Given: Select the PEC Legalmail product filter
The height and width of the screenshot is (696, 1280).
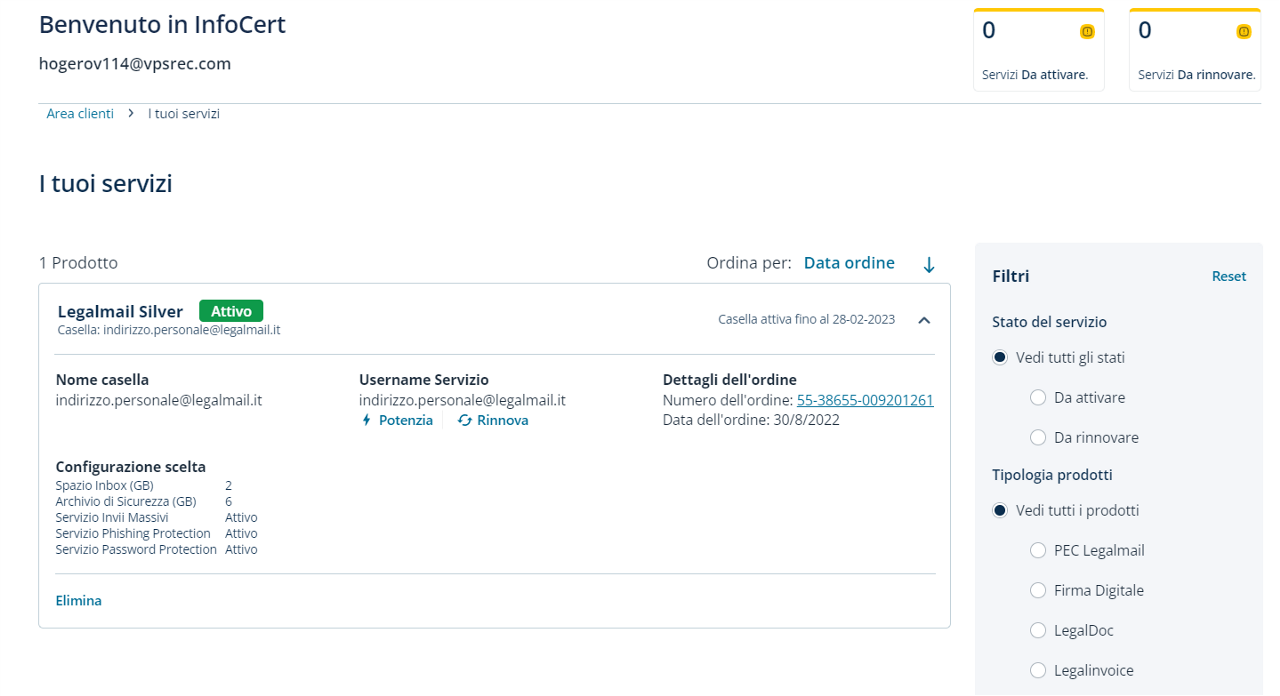Looking at the screenshot, I should 1037,551.
